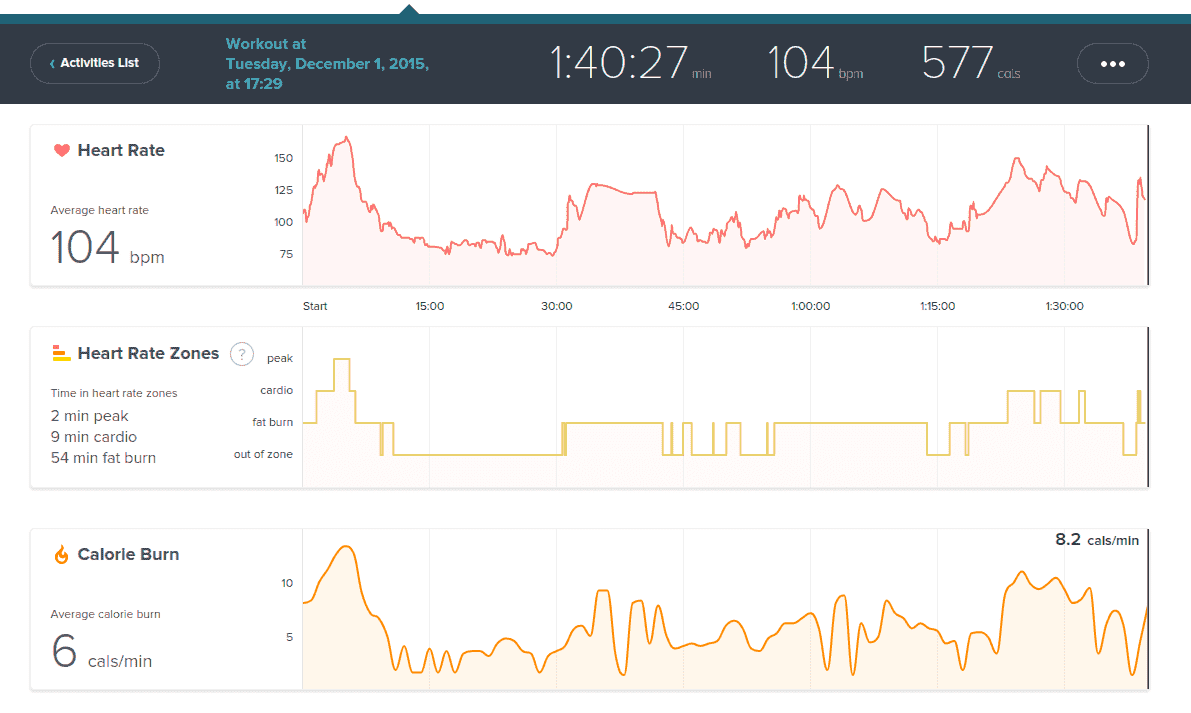Screen dimensions: 1191x713
Task: Select the workout date title in the header
Action: pos(326,64)
